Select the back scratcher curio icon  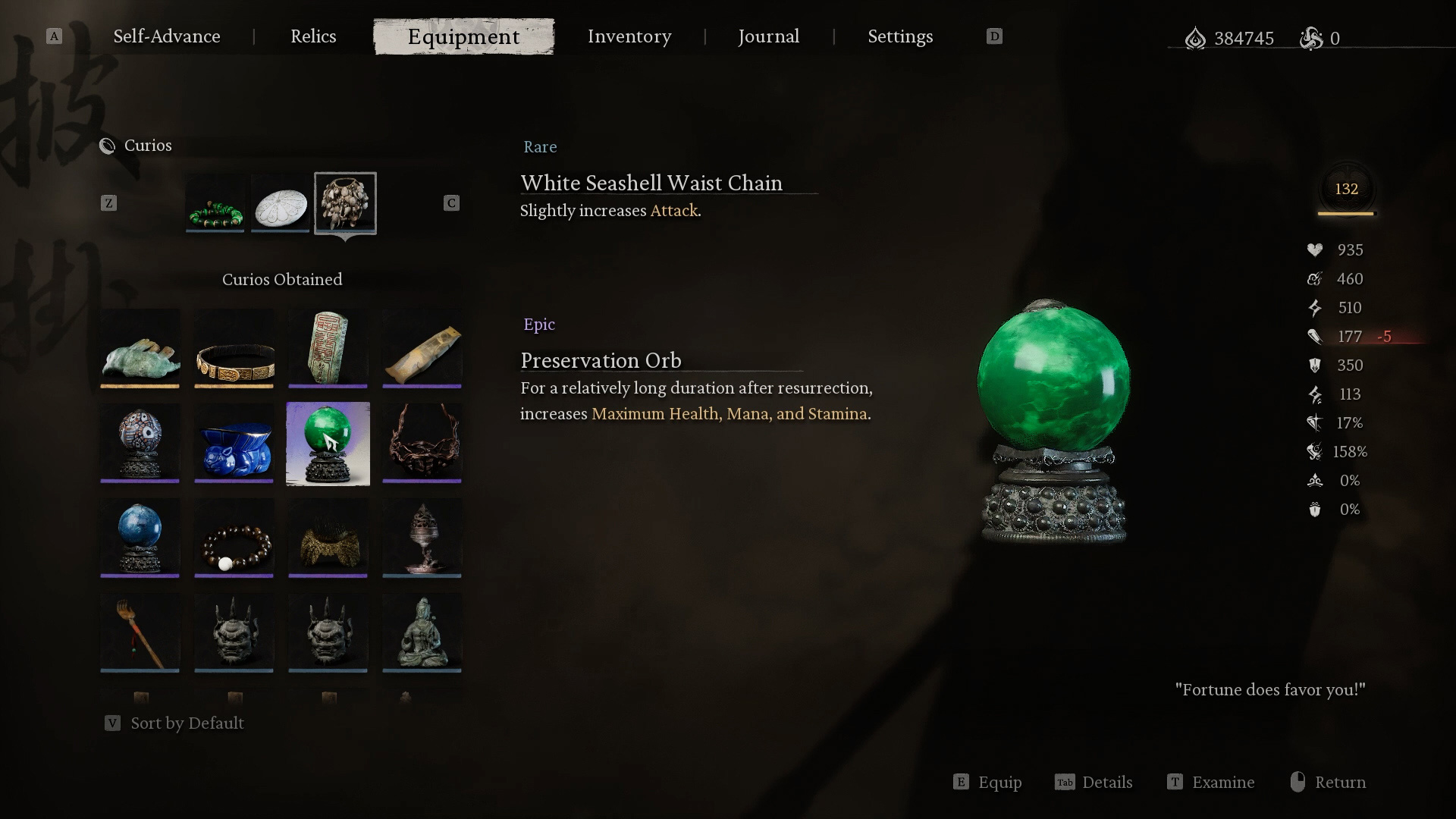pyautogui.click(x=140, y=632)
